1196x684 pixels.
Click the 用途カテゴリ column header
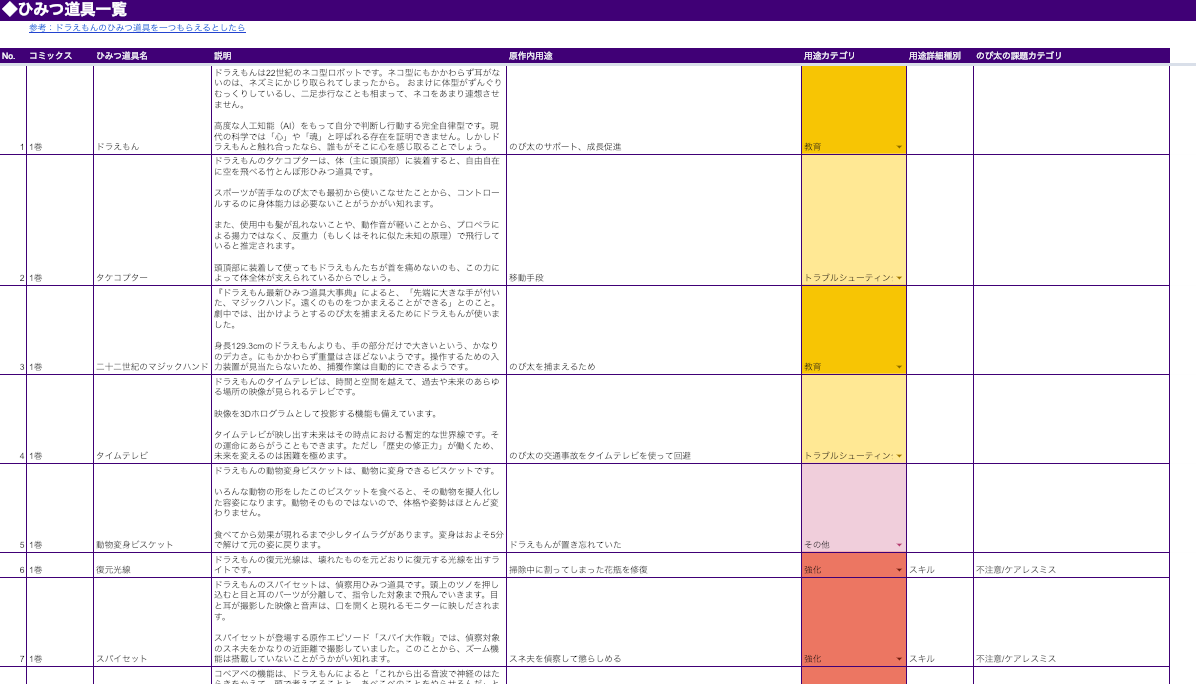click(829, 56)
